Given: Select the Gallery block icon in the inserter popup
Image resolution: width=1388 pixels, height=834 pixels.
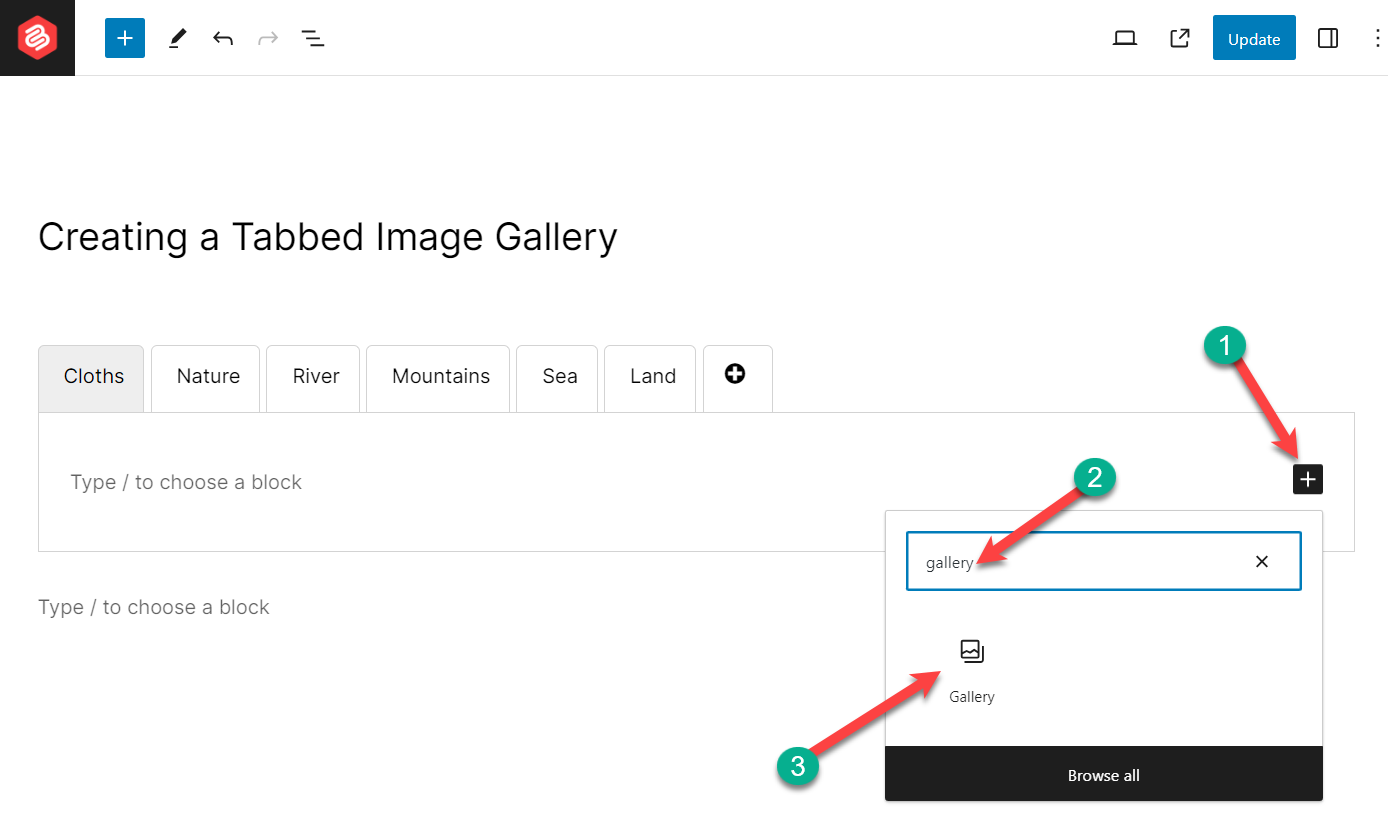Looking at the screenshot, I should [971, 650].
